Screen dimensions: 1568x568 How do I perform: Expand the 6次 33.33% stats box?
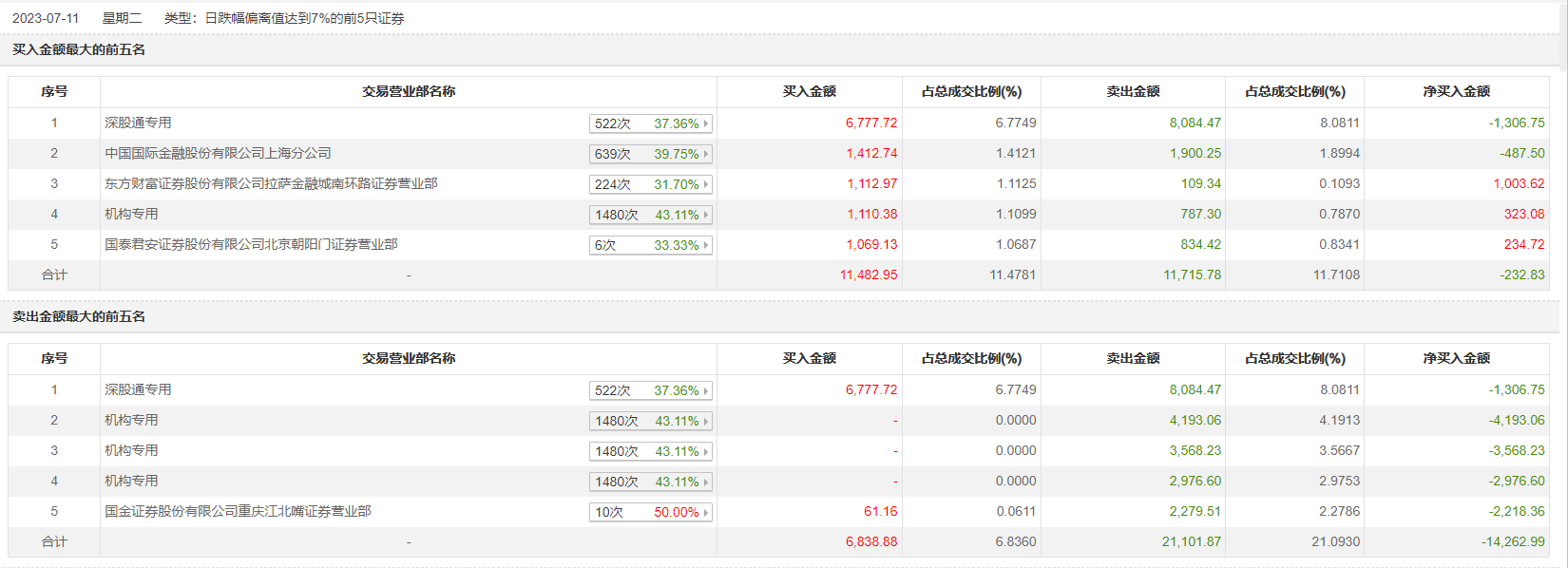[x=650, y=245]
